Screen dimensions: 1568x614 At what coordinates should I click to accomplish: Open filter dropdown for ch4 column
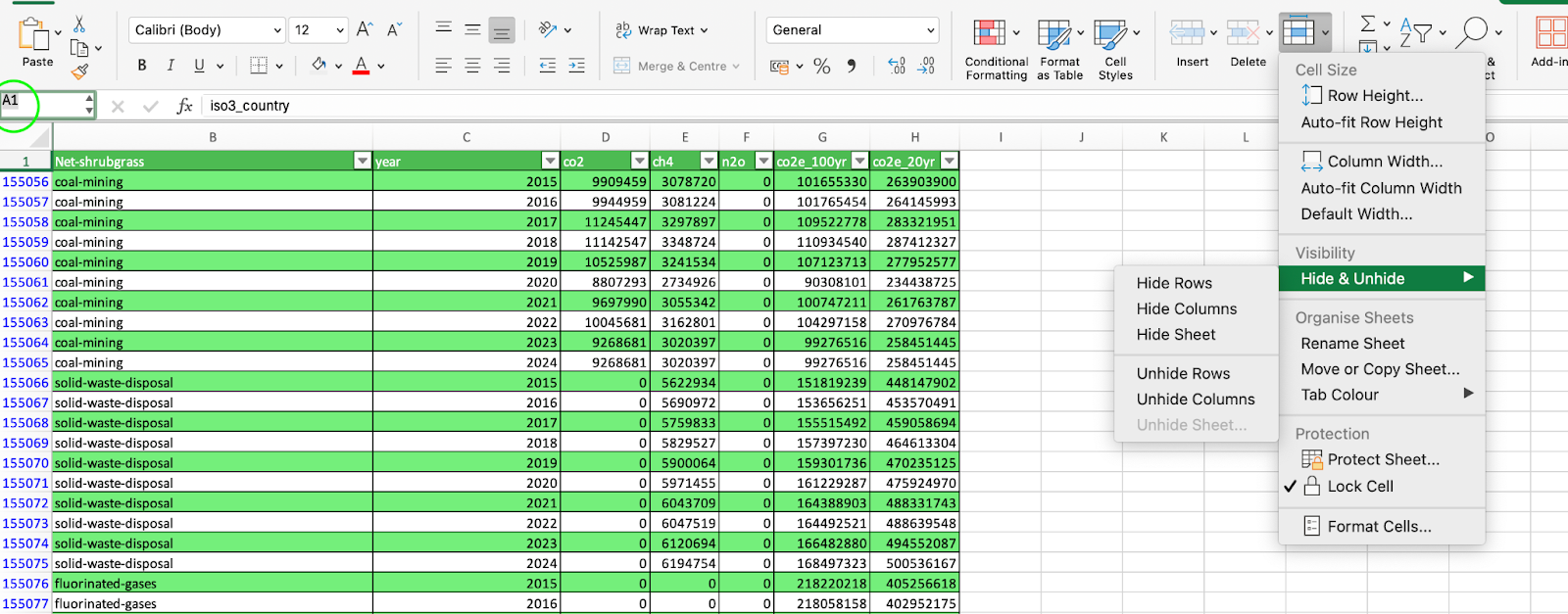pos(709,161)
